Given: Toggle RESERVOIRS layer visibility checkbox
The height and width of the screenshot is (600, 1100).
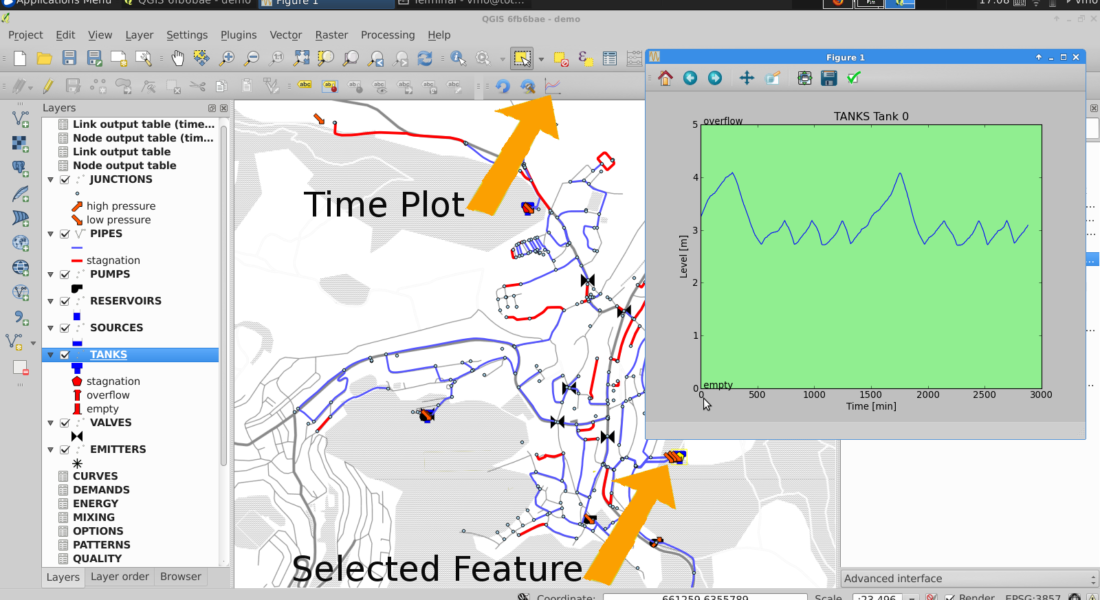Looking at the screenshot, I should tap(65, 301).
